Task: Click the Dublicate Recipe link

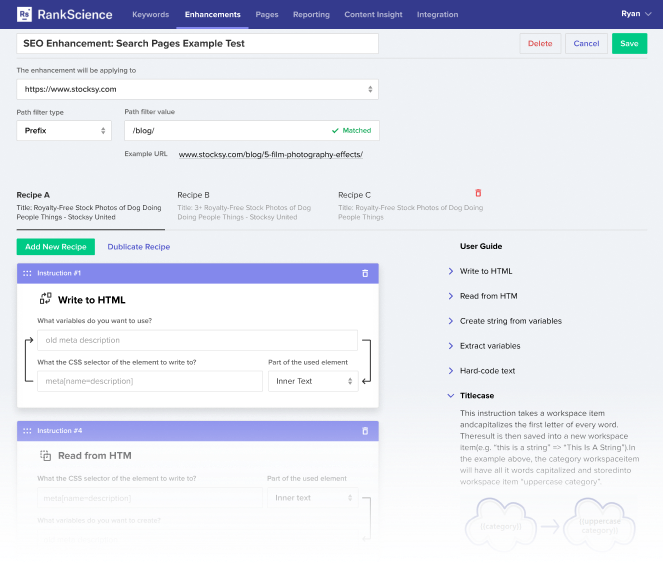Action: [139, 247]
